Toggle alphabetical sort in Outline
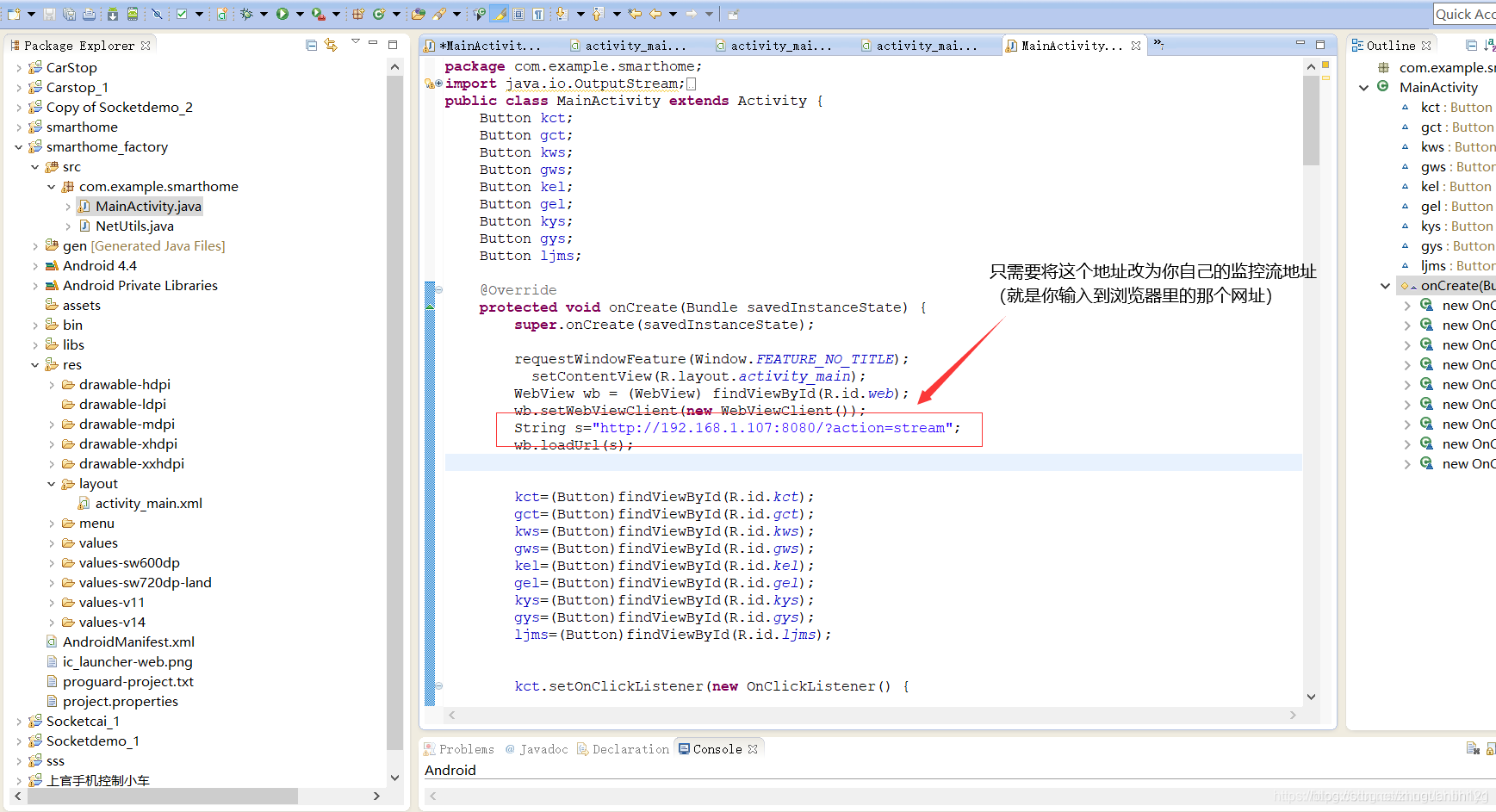The image size is (1496, 812). pyautogui.click(x=1490, y=45)
